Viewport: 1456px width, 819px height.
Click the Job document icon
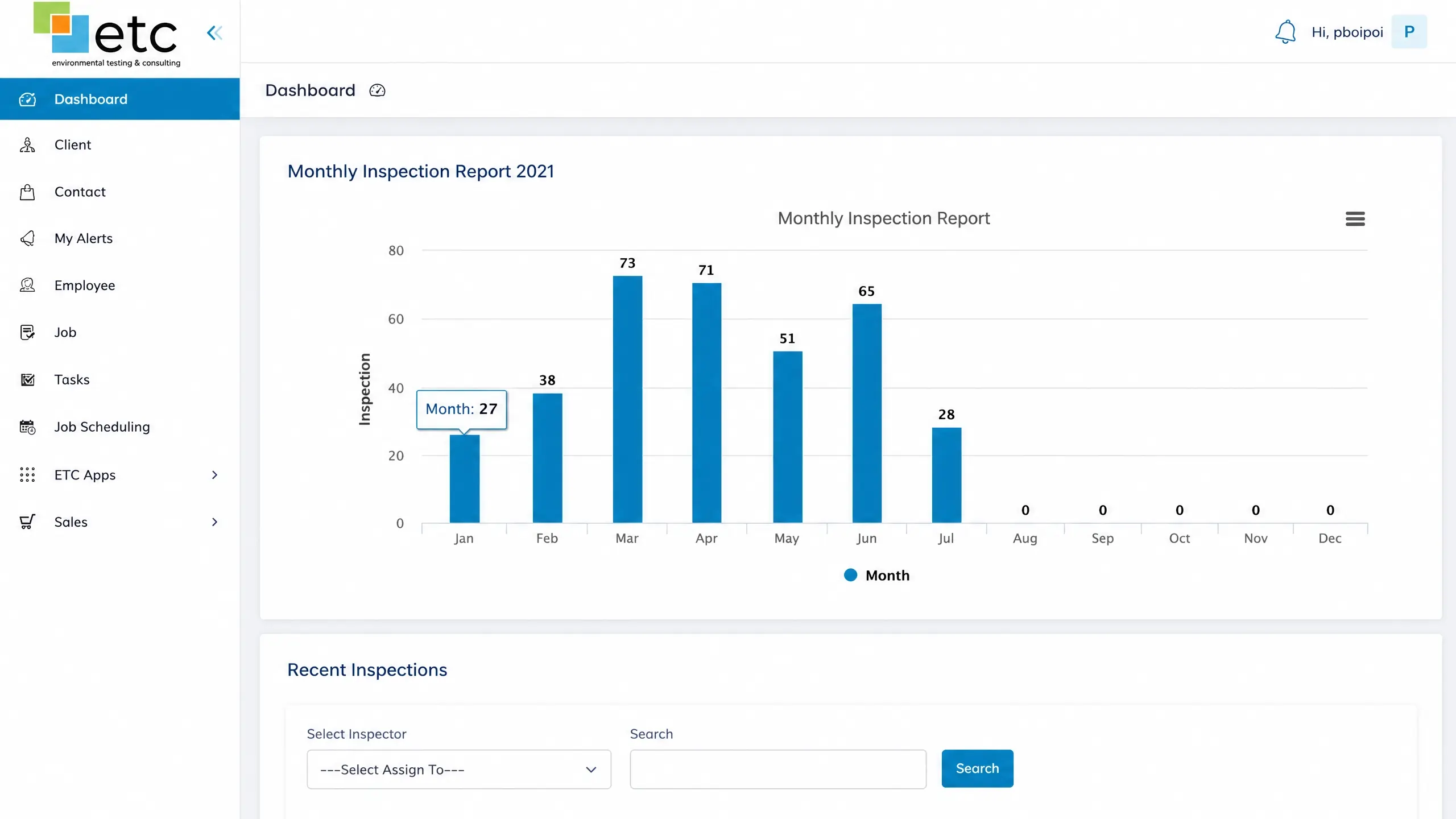[27, 332]
